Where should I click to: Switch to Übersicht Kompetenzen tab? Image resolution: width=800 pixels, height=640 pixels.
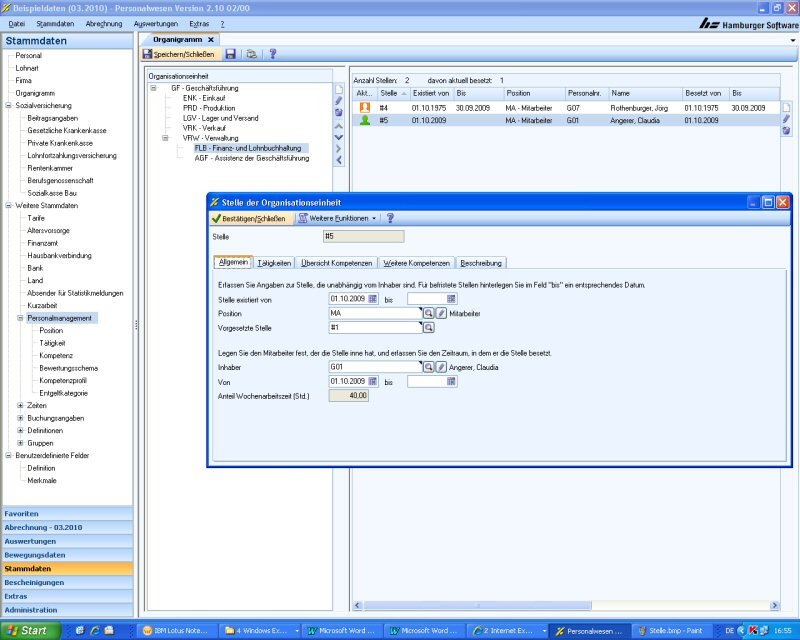(336, 263)
